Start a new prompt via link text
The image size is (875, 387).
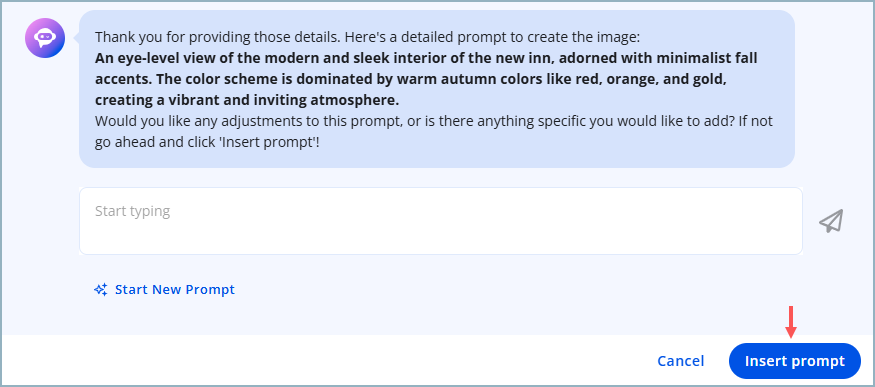pos(175,289)
